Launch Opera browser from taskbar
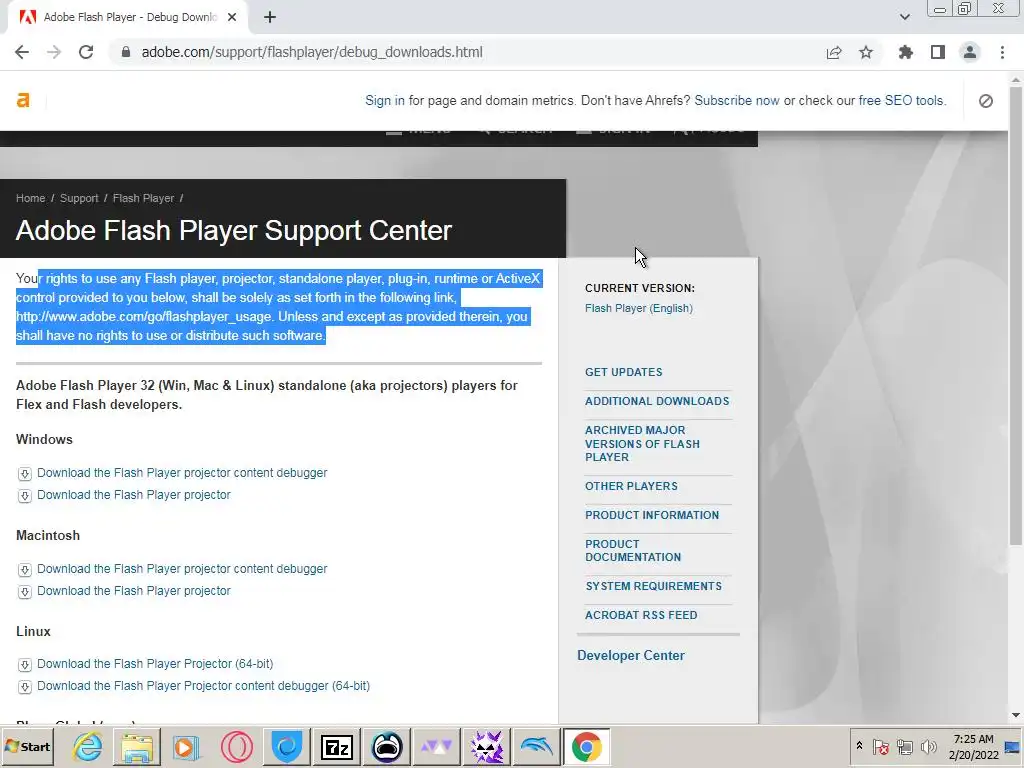The height and width of the screenshot is (768, 1024). [x=236, y=746]
